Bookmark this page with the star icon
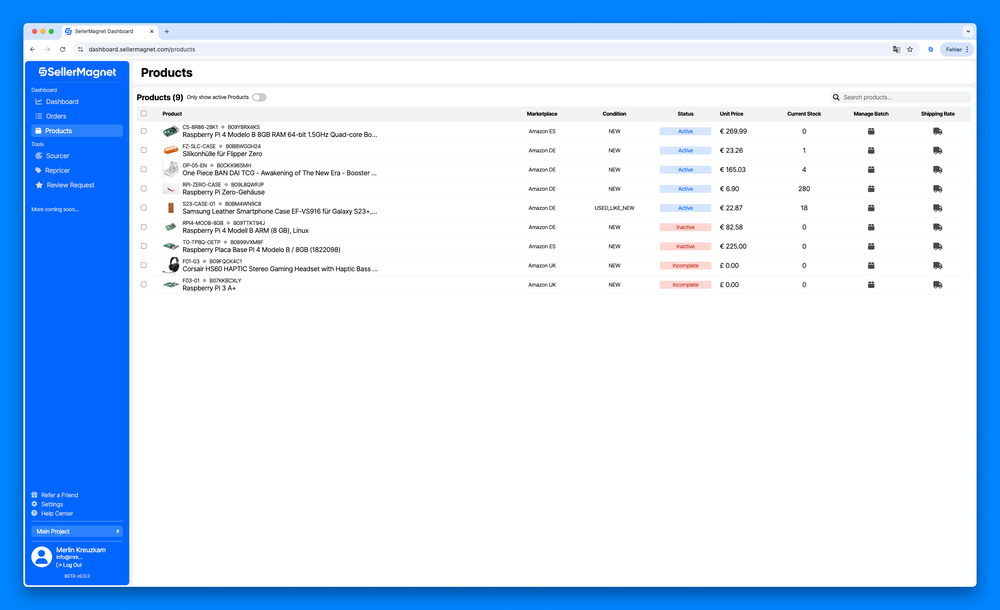Screen dimensions: 1000x610 click(x=910, y=49)
